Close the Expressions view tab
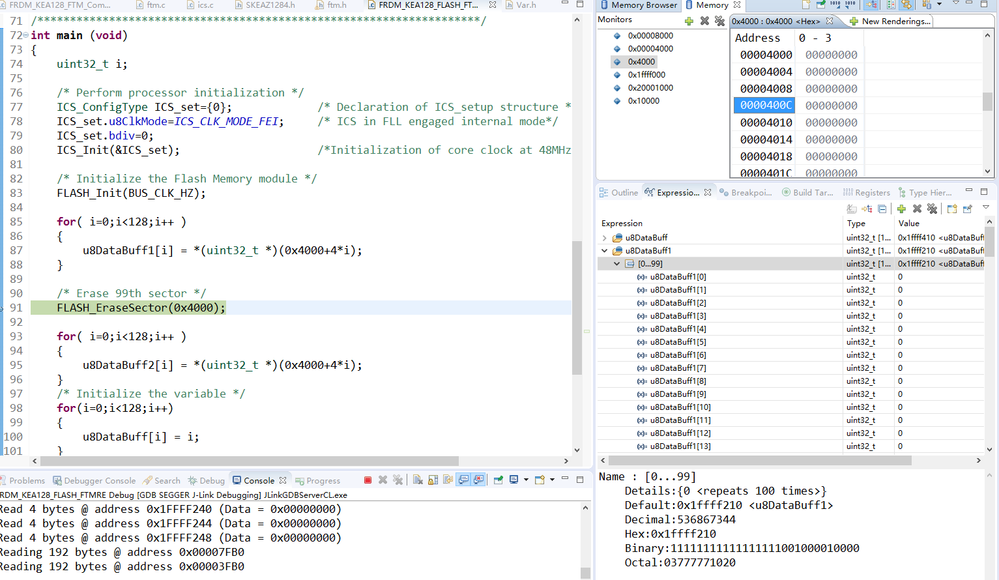The width and height of the screenshot is (999, 580). pyautogui.click(x=707, y=192)
